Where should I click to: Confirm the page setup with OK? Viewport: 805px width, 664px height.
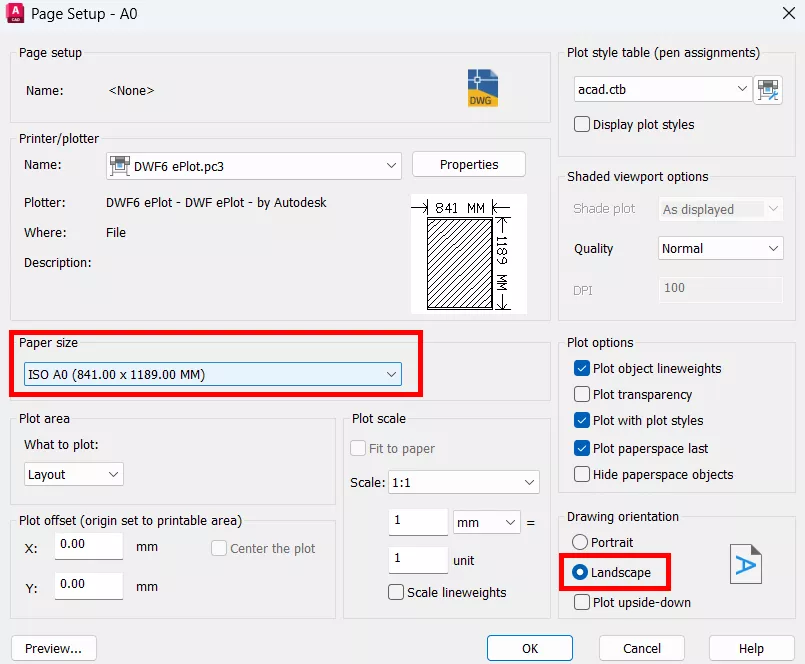(529, 648)
